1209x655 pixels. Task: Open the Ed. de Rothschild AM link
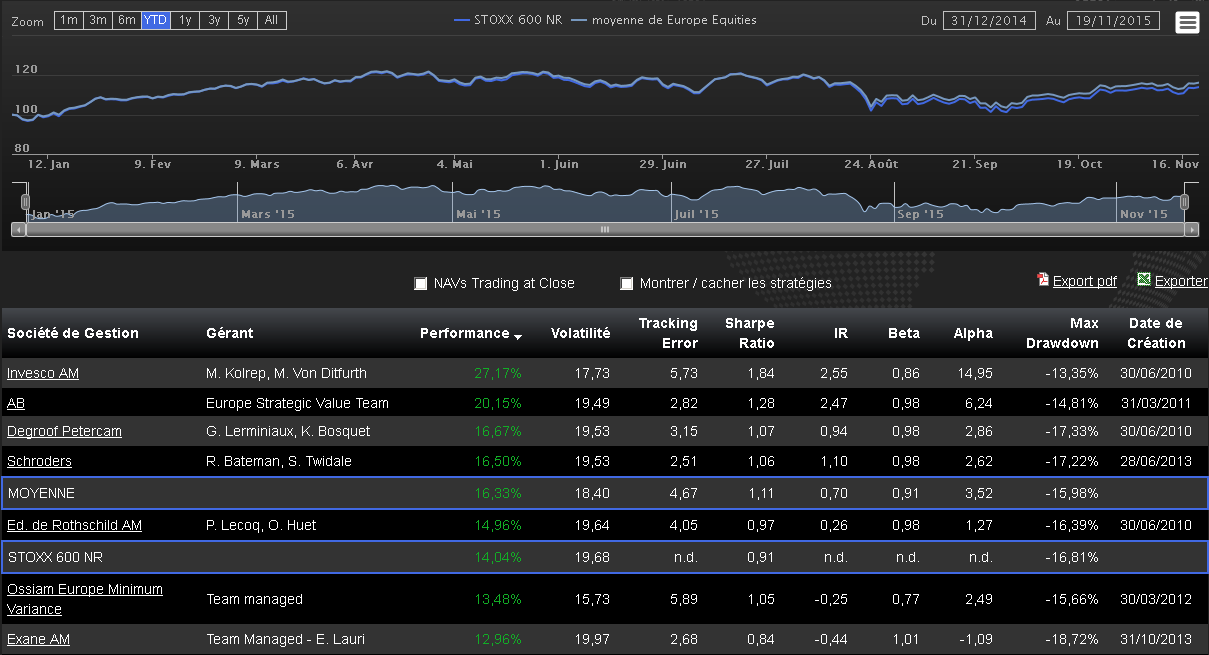[74, 525]
